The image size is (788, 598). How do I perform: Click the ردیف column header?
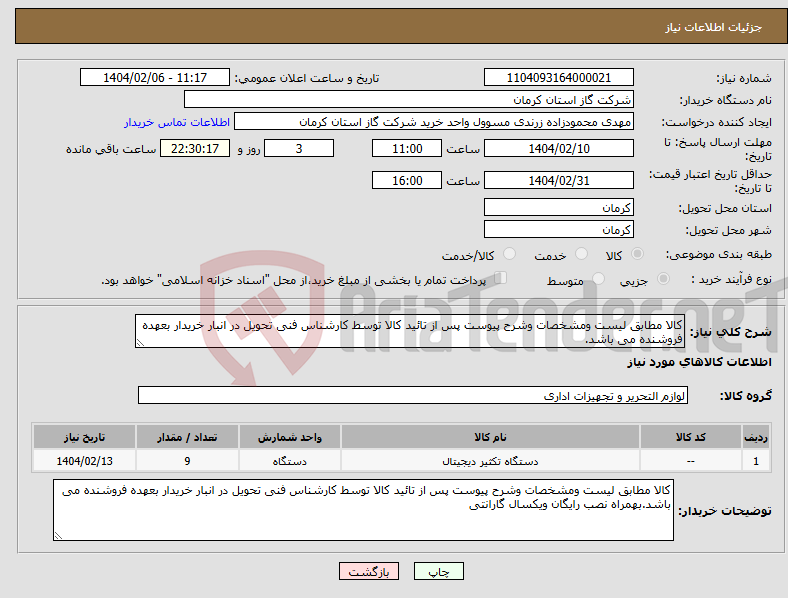(756, 437)
